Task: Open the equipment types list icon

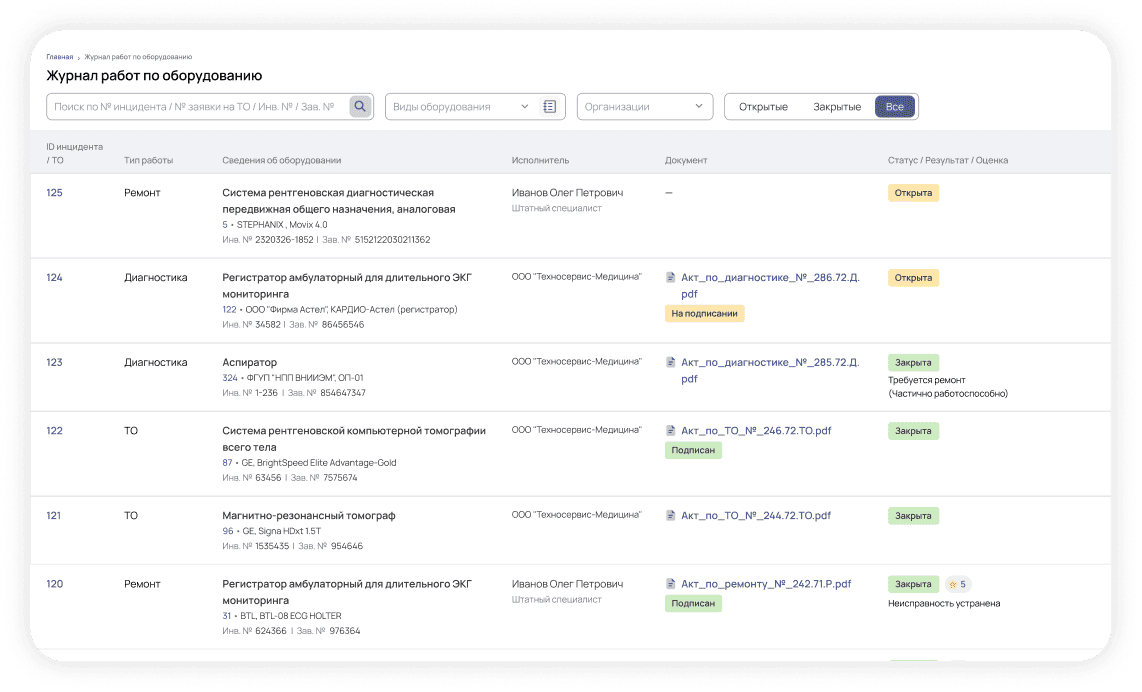Action: coord(549,106)
